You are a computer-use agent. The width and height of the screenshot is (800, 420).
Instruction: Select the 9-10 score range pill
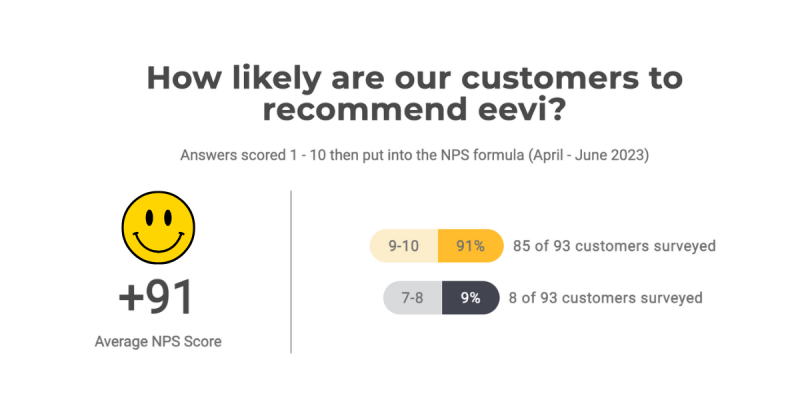tap(404, 246)
